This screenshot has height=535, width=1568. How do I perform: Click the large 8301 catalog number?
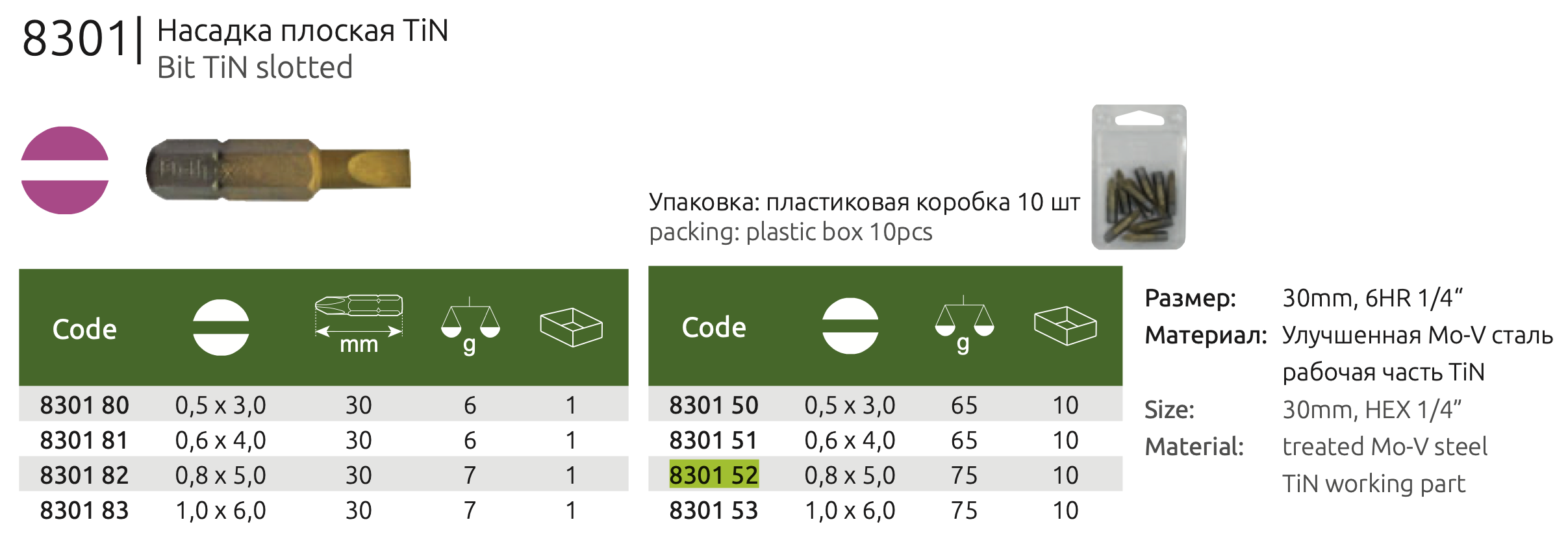[75, 39]
